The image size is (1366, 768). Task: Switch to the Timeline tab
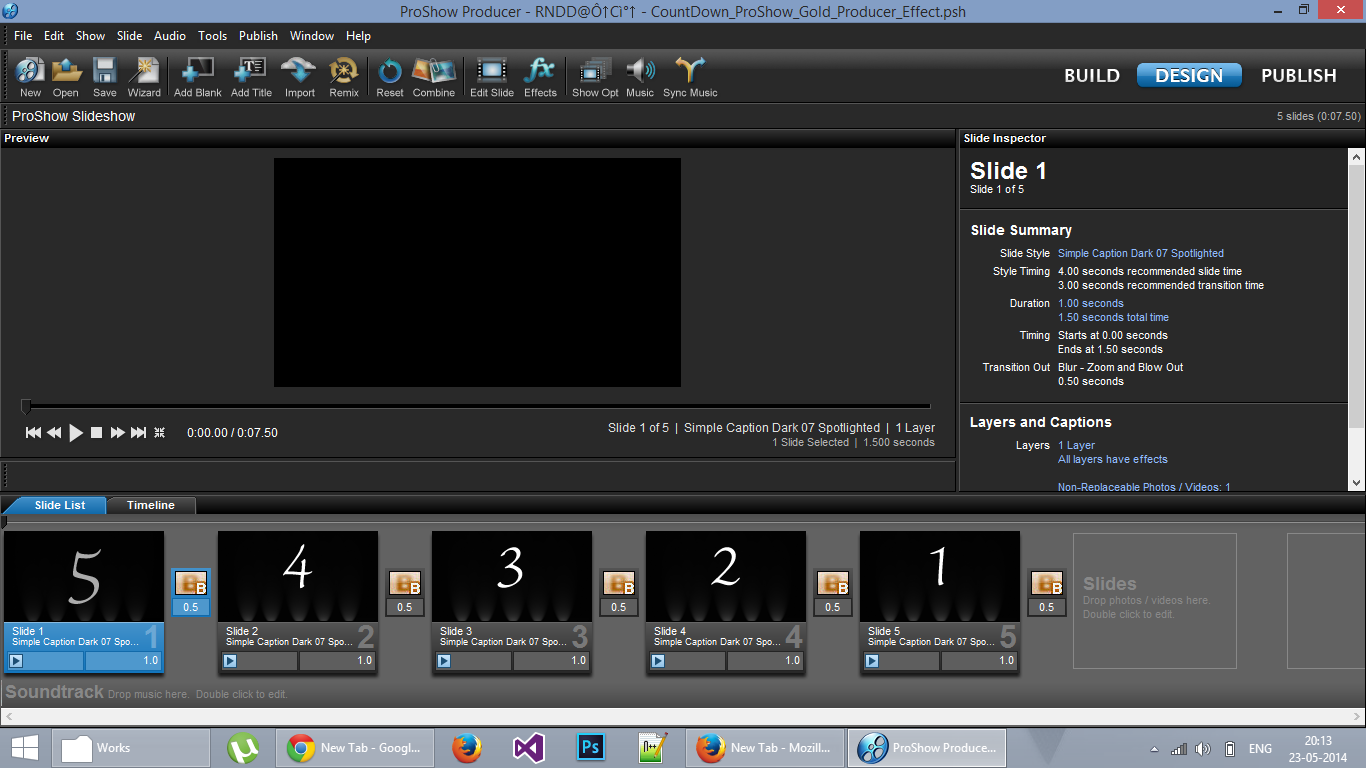pos(151,505)
